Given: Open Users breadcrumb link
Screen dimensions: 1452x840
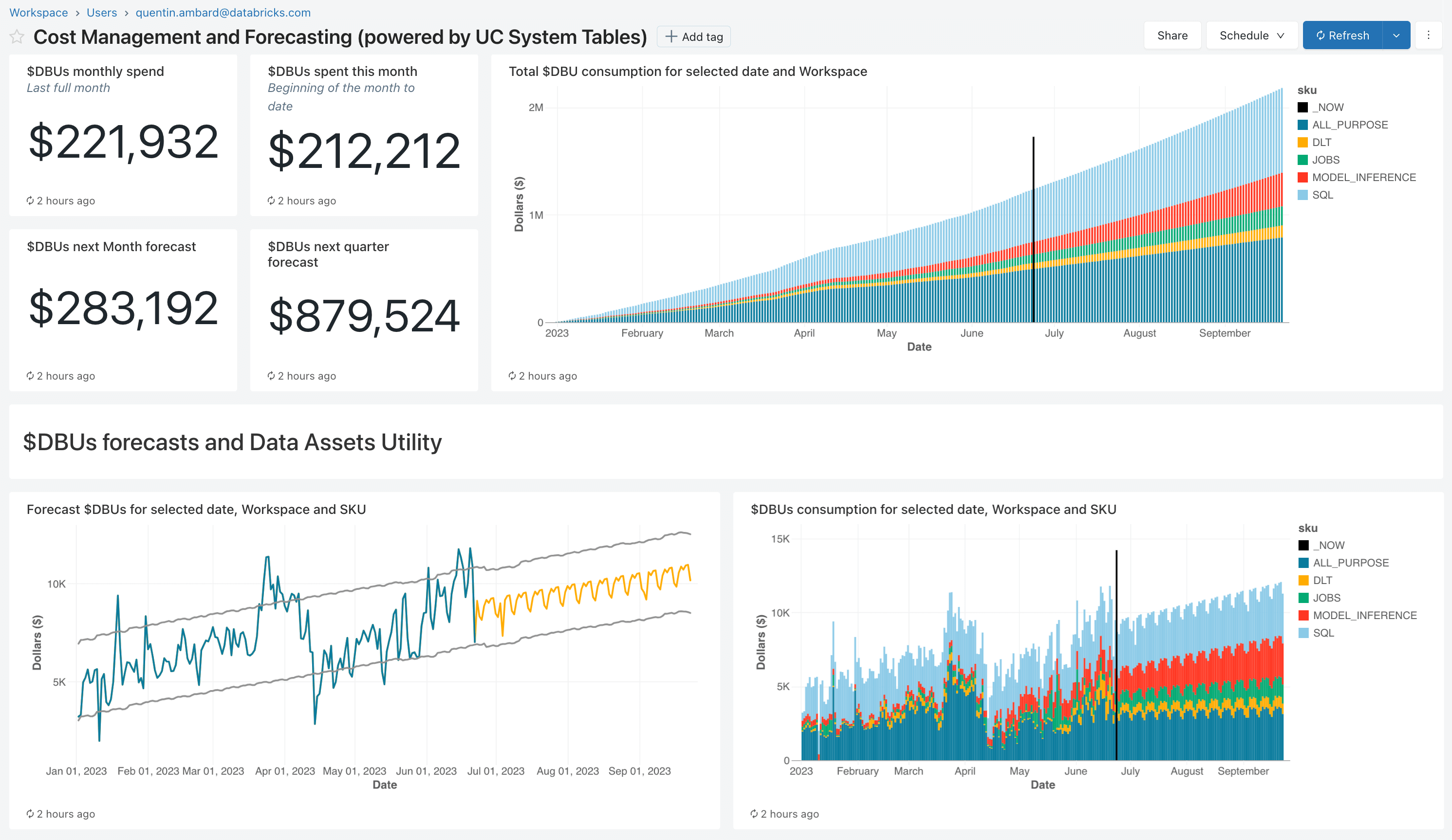Looking at the screenshot, I should pos(101,13).
